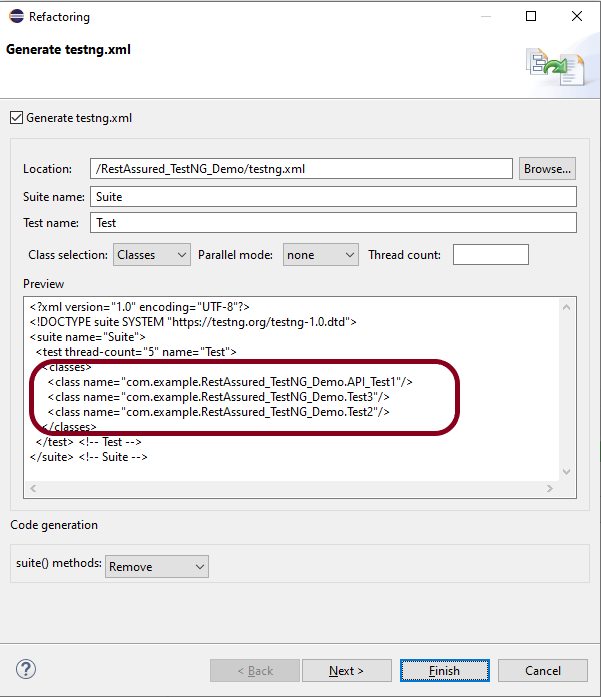Click the preview horizontal scrollbar right arrow

click(x=548, y=489)
